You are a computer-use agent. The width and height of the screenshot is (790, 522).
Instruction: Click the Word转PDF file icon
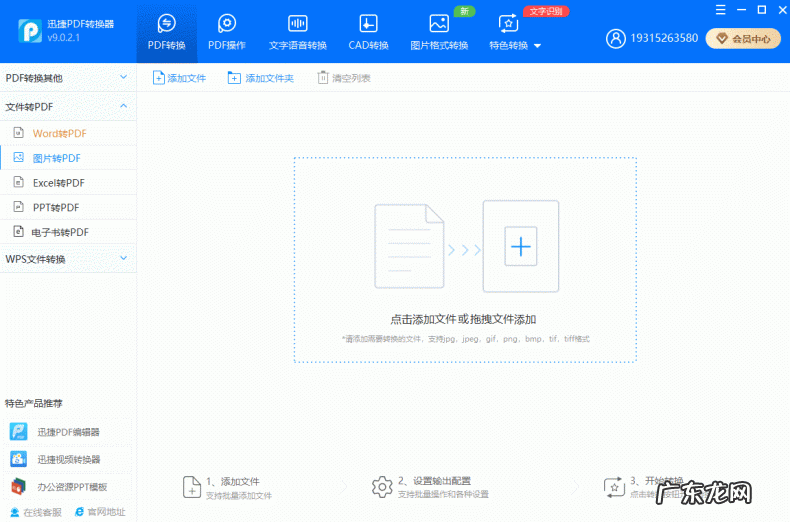tap(19, 133)
